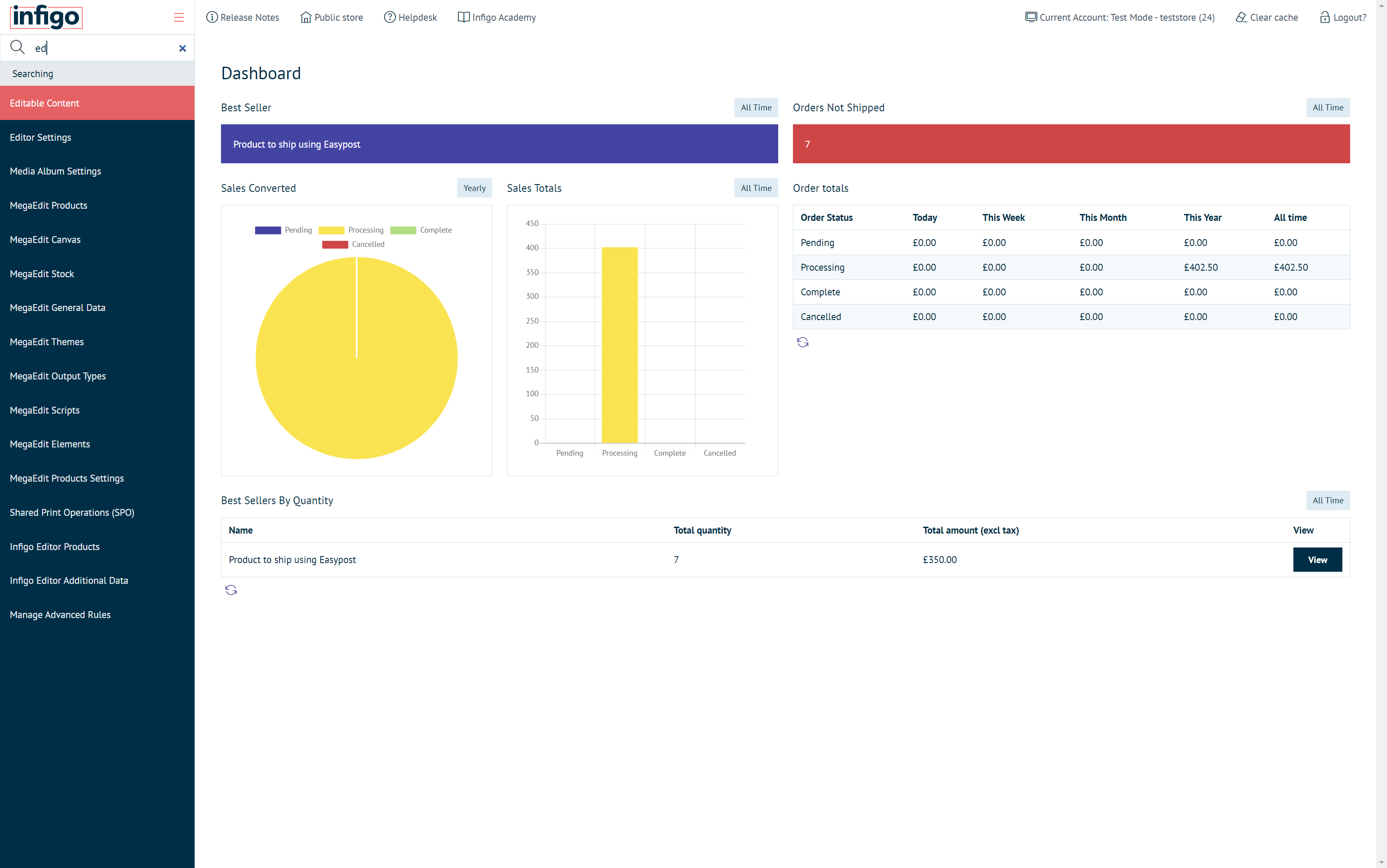Open Manage Advanced Rules menu item

coord(97,614)
